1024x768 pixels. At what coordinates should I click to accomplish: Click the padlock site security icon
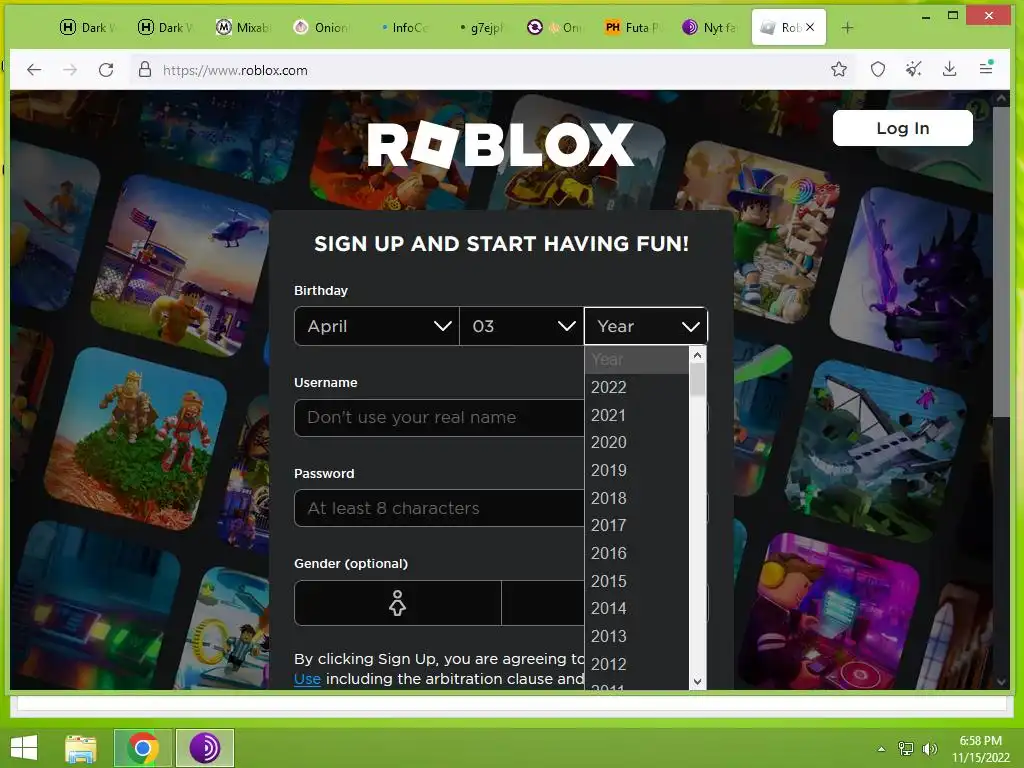pyautogui.click(x=145, y=70)
